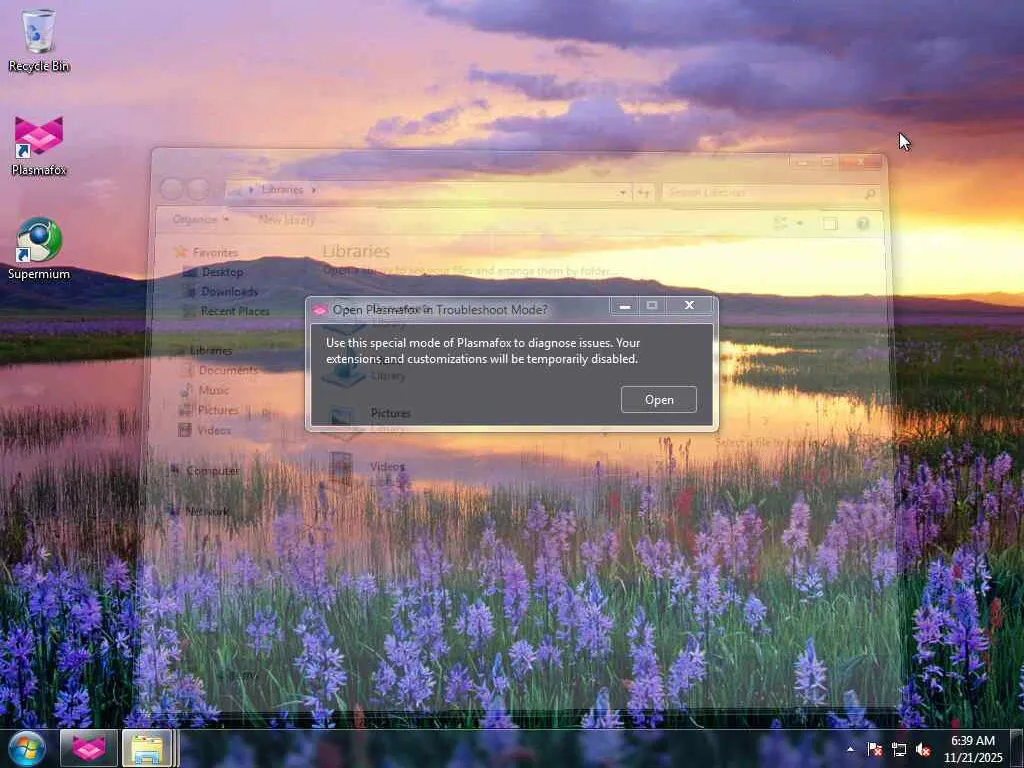Open the view options dropdown arrow

click(x=800, y=223)
